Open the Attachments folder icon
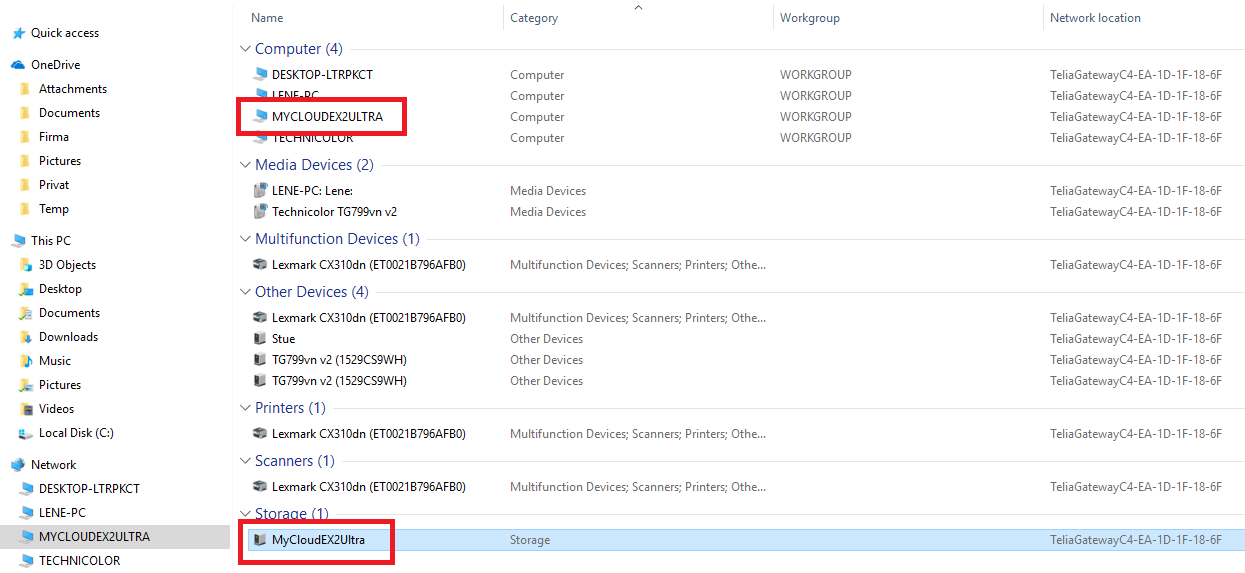This screenshot has height=573, width=1245. pyautogui.click(x=25, y=89)
